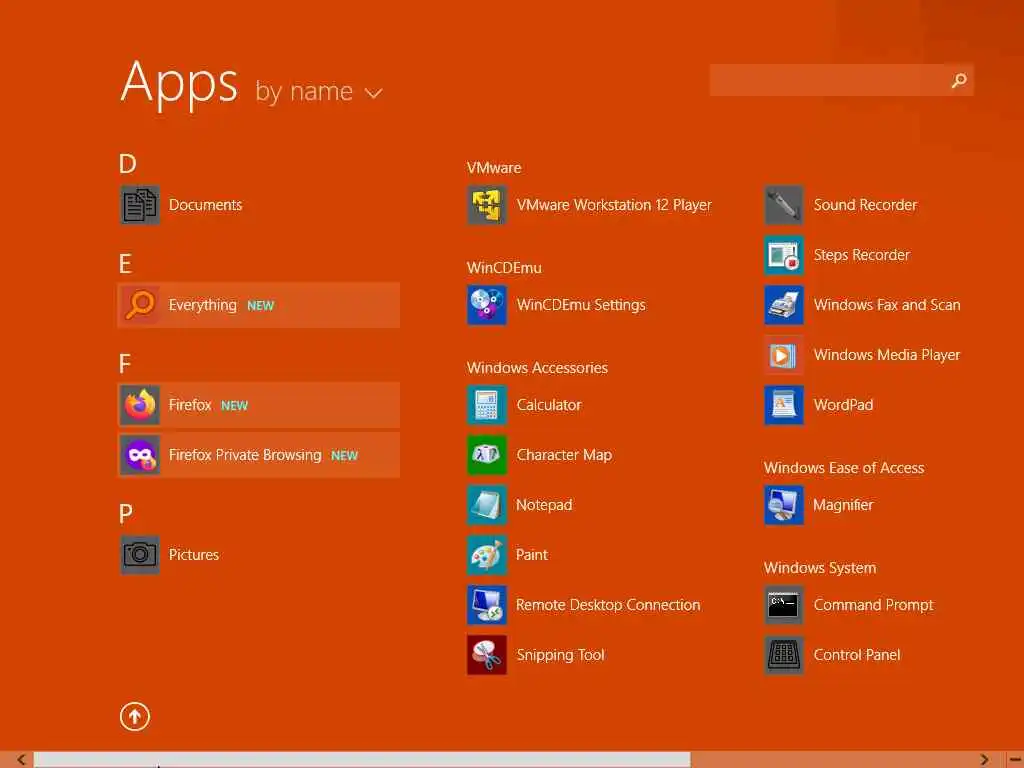
Task: Open the Magnifier icon
Action: pyautogui.click(x=784, y=505)
